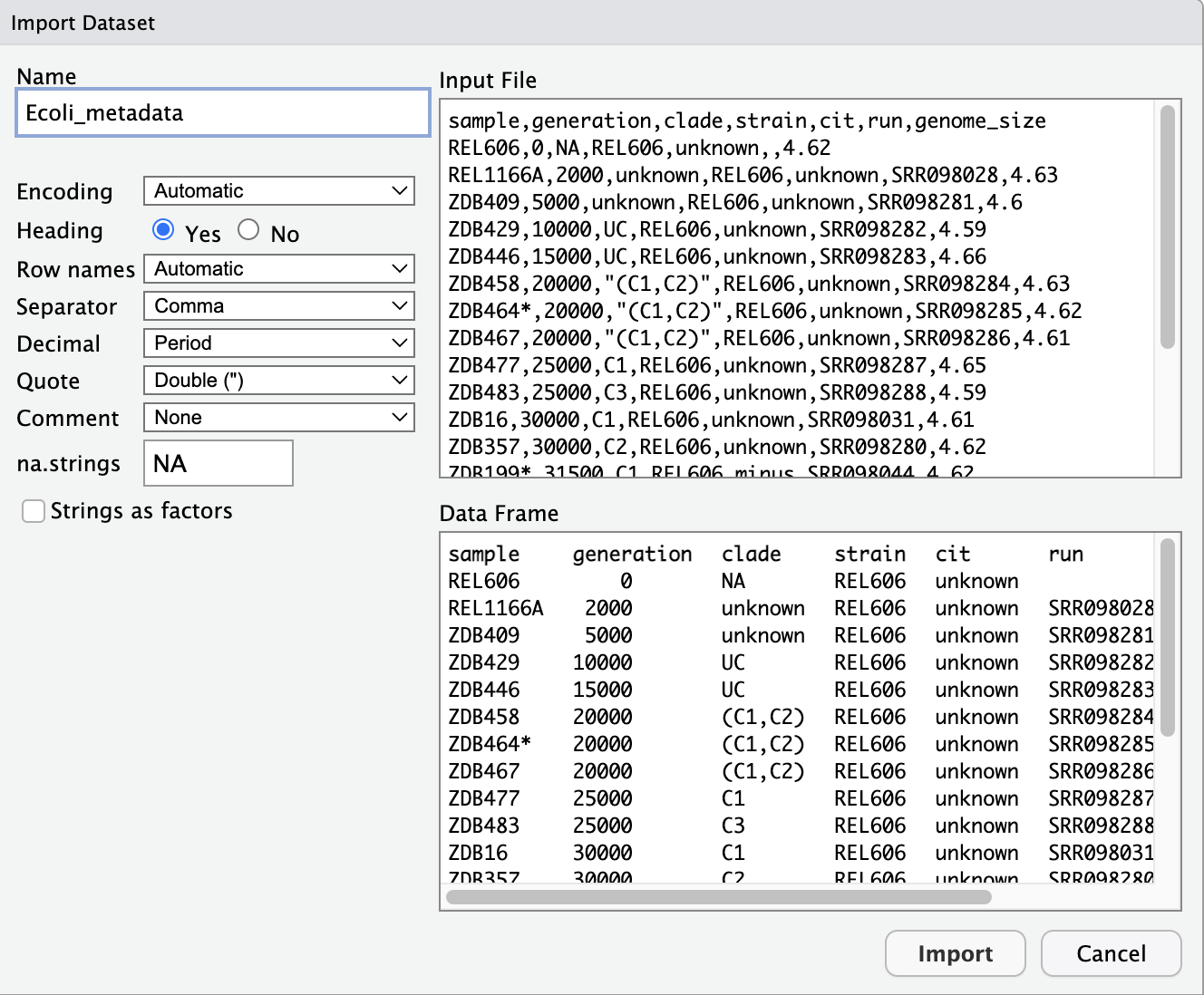This screenshot has width=1204, height=995.
Task: Select the Yes heading radio button
Action: [x=163, y=230]
